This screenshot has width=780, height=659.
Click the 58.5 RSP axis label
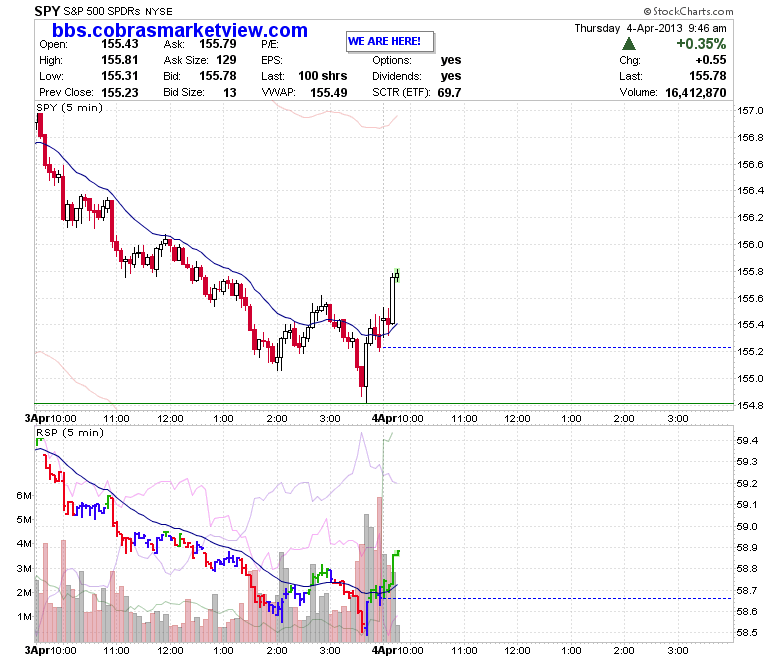(x=747, y=633)
